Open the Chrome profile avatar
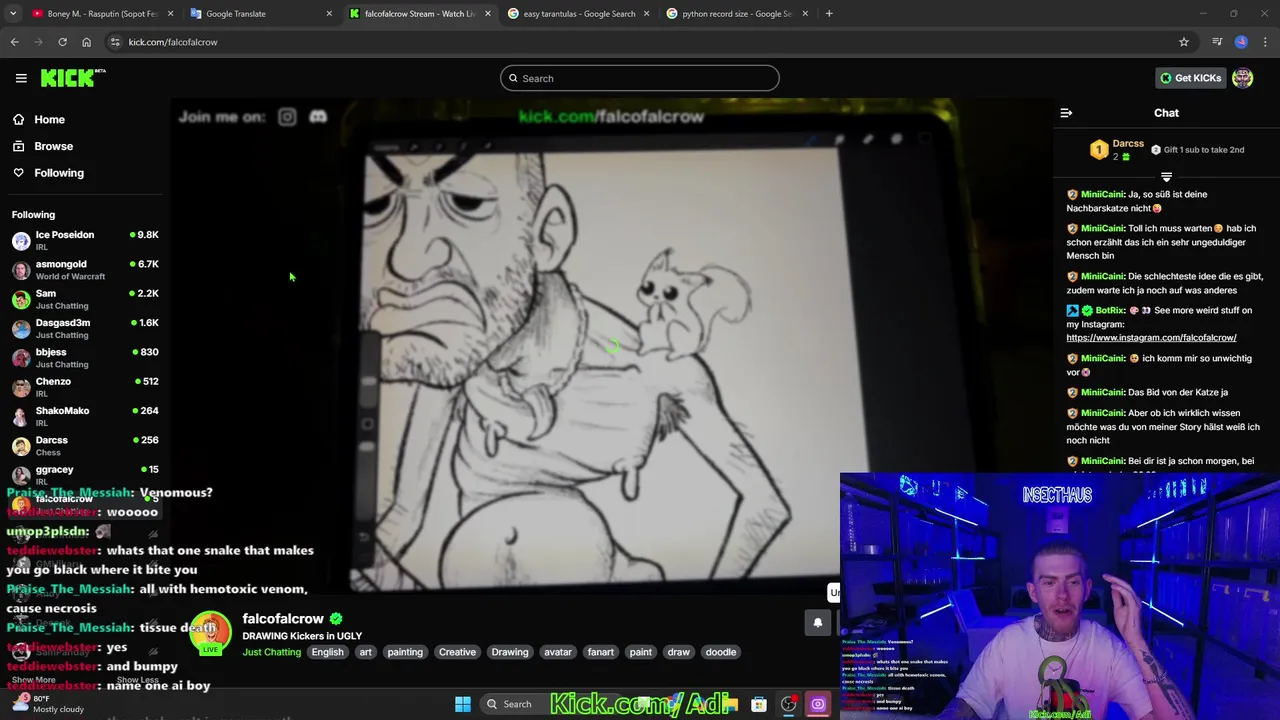The height and width of the screenshot is (720, 1280). (x=1241, y=42)
